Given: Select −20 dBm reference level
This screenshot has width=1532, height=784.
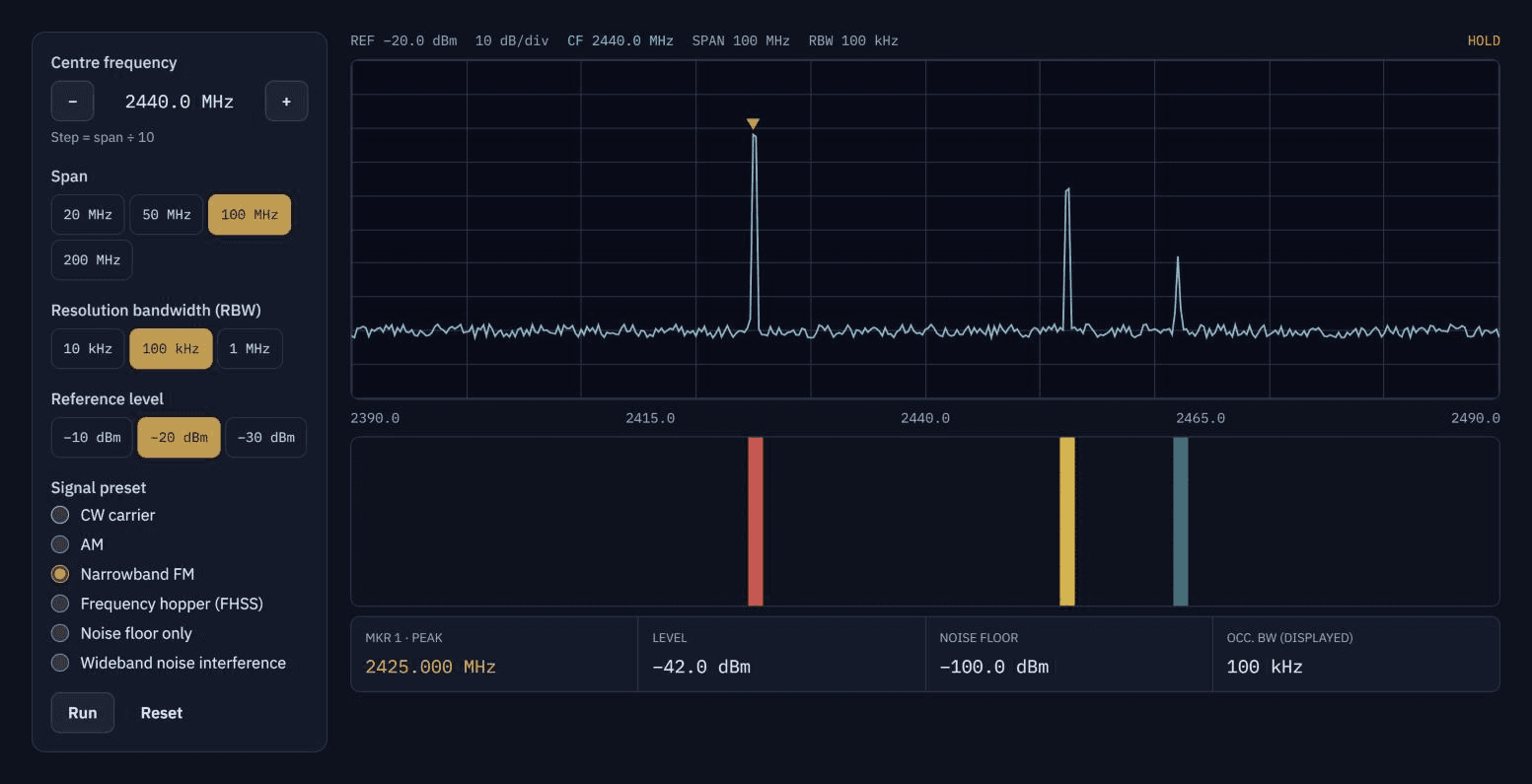Looking at the screenshot, I should coord(179,437).
